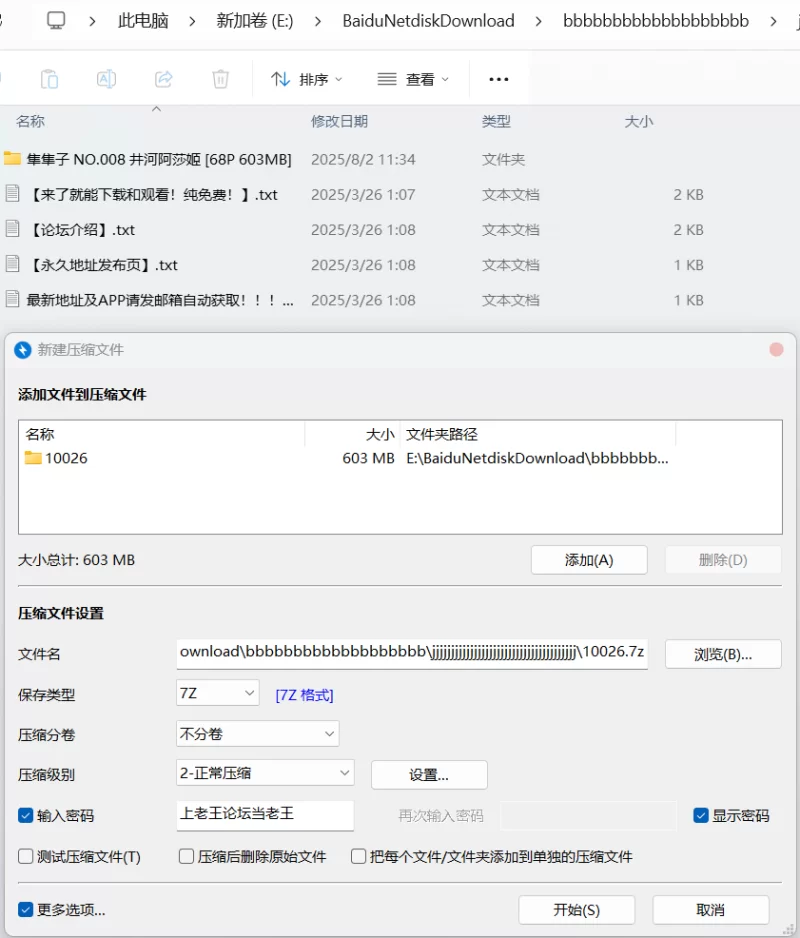
Task: Click the 10026 folder icon in archive list
Action: pos(33,458)
